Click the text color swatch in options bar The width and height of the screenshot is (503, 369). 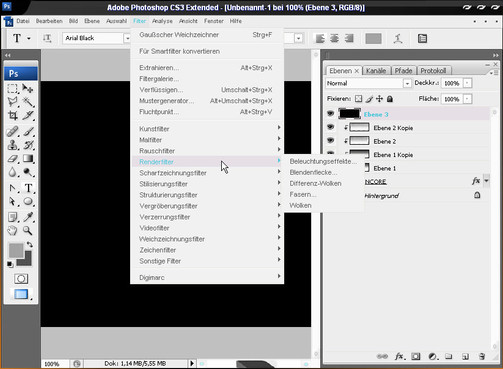coord(373,39)
